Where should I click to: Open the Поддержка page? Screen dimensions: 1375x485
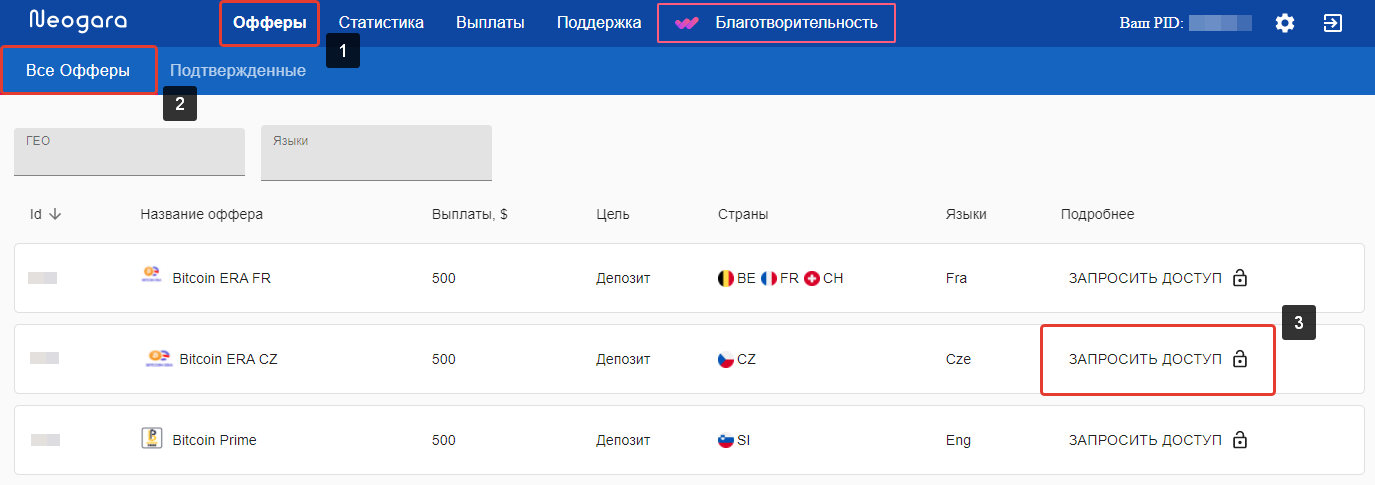pyautogui.click(x=599, y=23)
